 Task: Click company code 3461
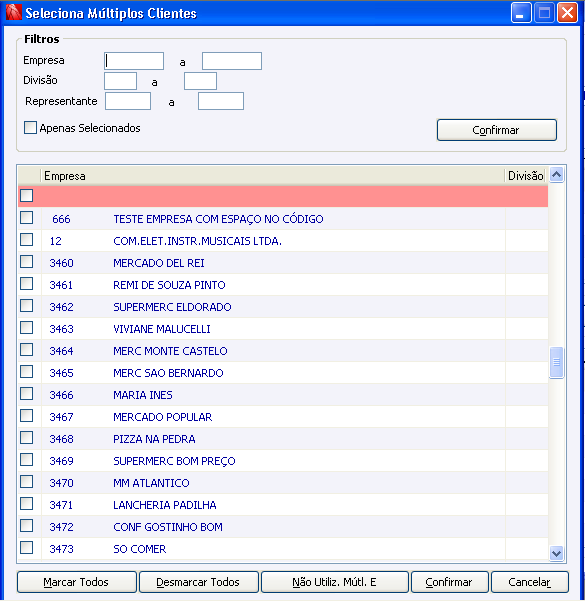[x=61, y=285]
